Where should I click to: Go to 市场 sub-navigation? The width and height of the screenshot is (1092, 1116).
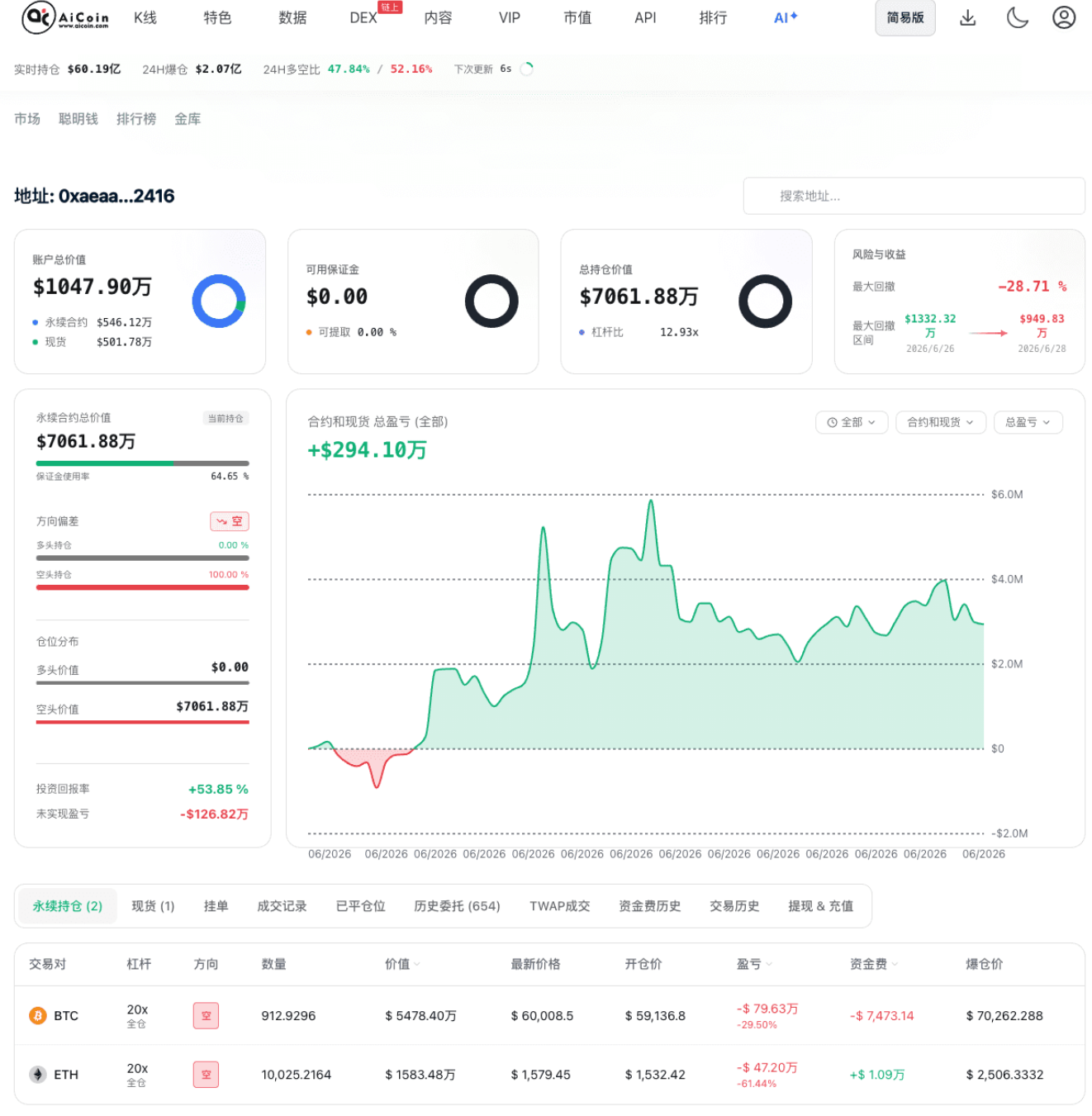27,119
